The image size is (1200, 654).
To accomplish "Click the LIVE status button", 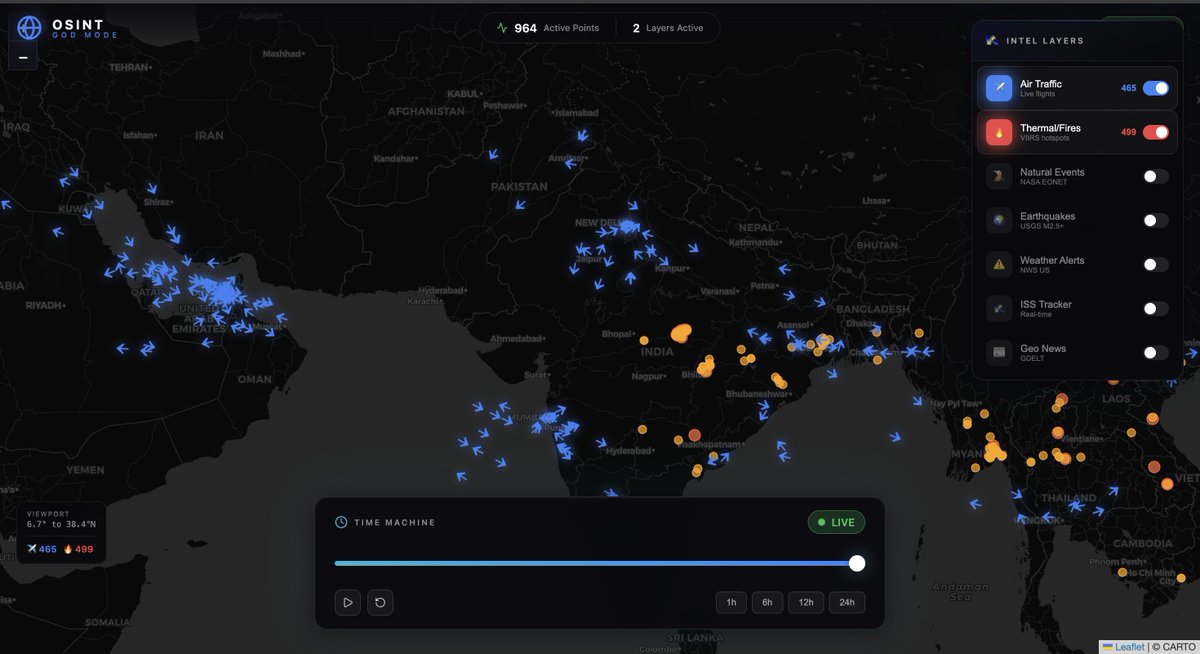I will click(x=836, y=521).
